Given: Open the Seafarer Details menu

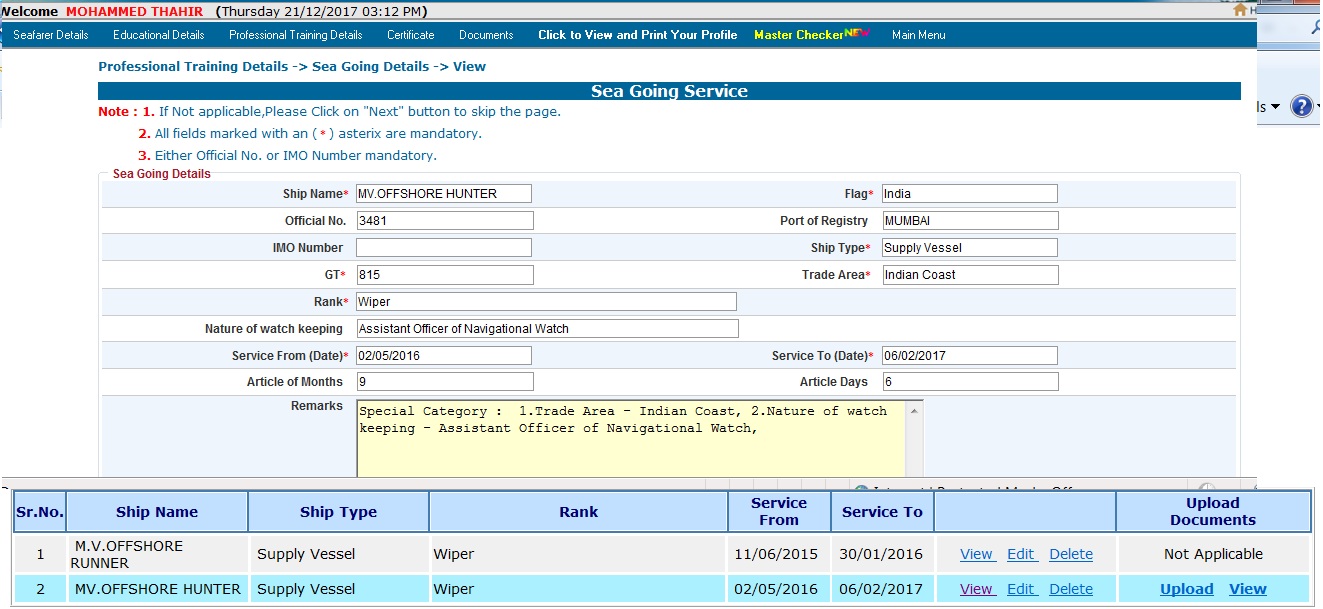Looking at the screenshot, I should (x=51, y=35).
